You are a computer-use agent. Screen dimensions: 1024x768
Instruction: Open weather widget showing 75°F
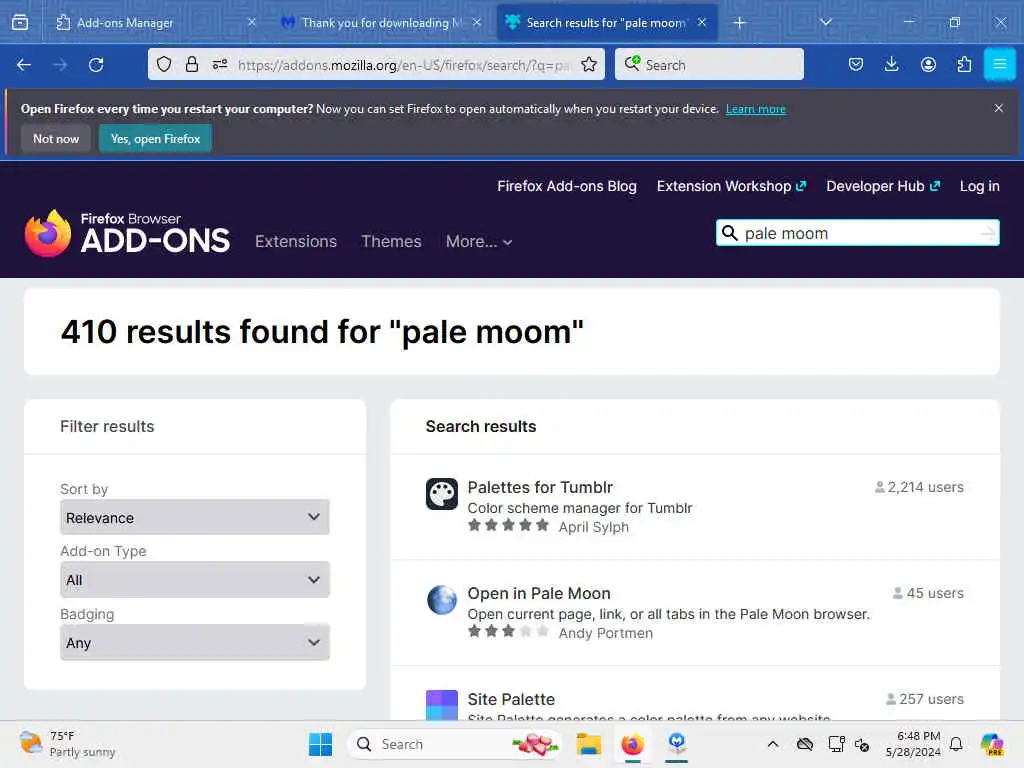[x=67, y=744]
